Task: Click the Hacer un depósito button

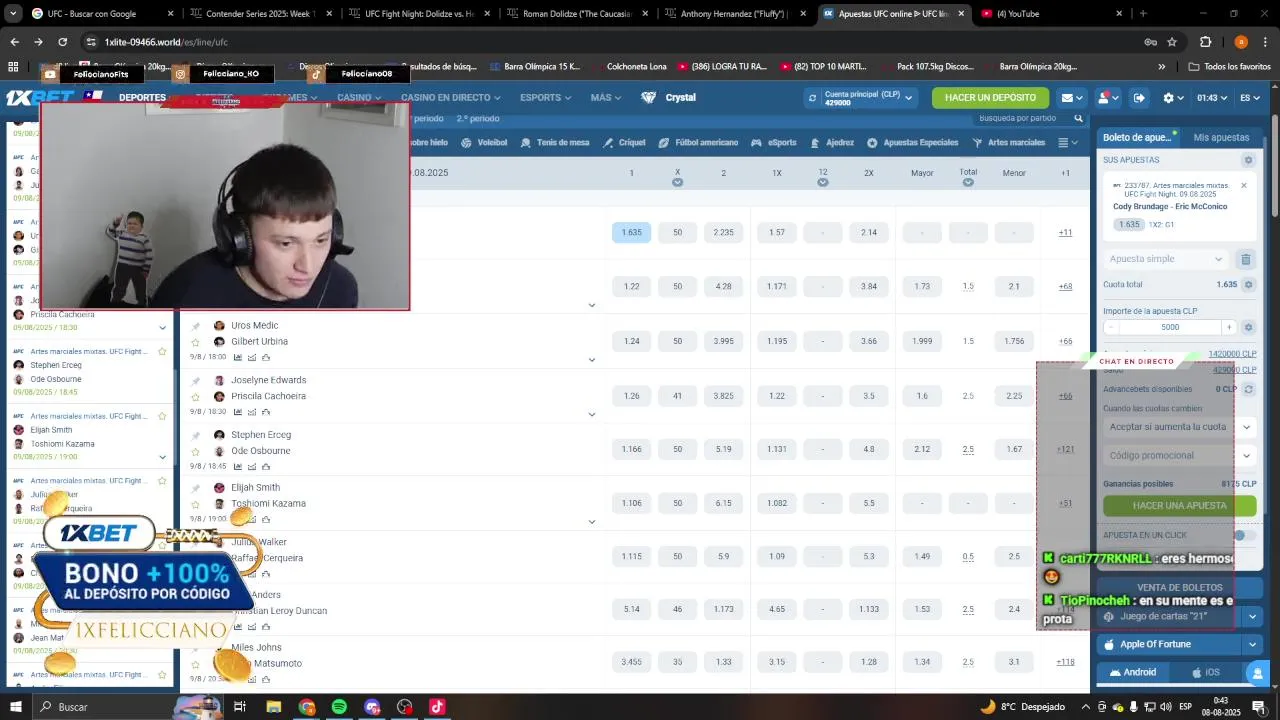Action: click(x=990, y=98)
